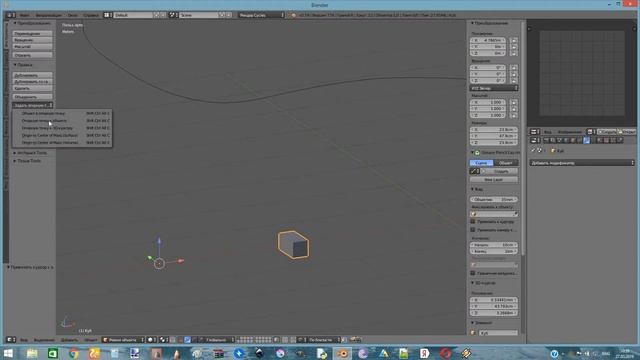640x360 pixels.
Task: Open the viewport shading selector in 3D header
Action: click(x=151, y=340)
